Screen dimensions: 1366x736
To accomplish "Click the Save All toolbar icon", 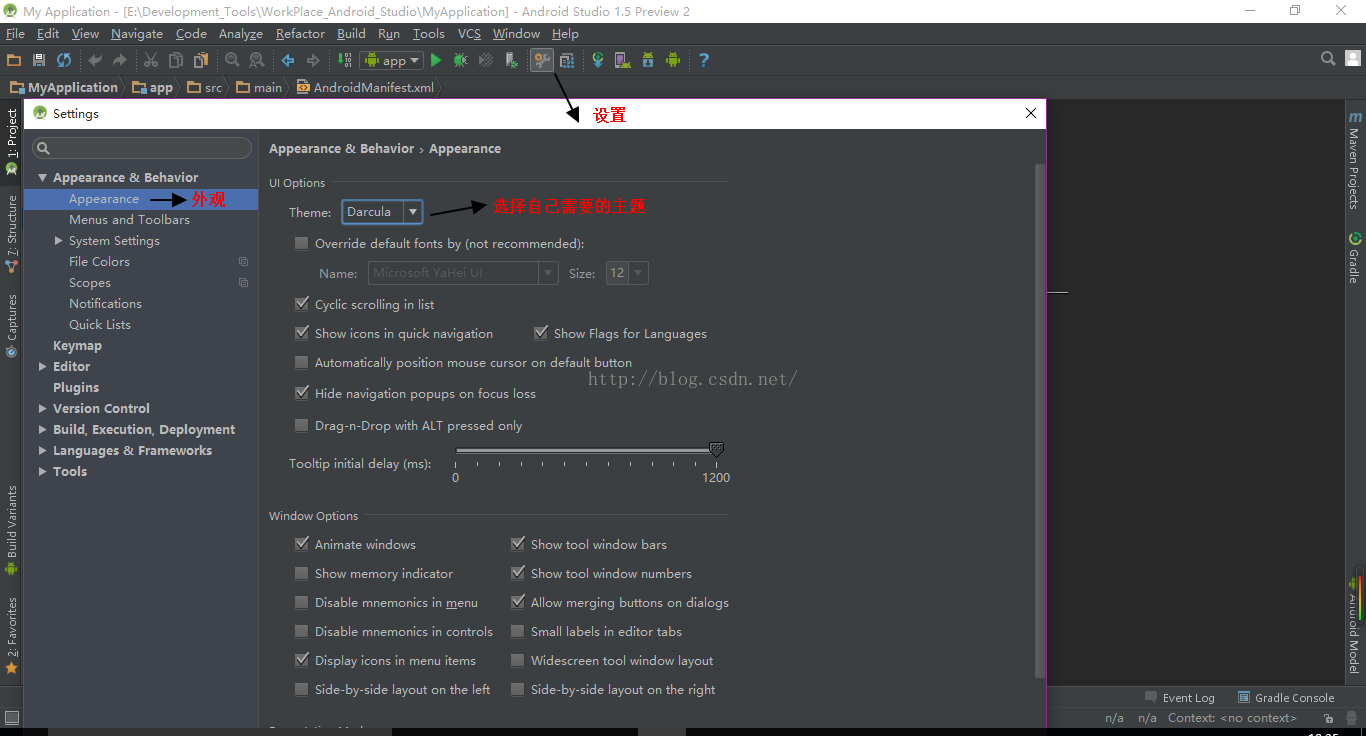I will coord(39,60).
